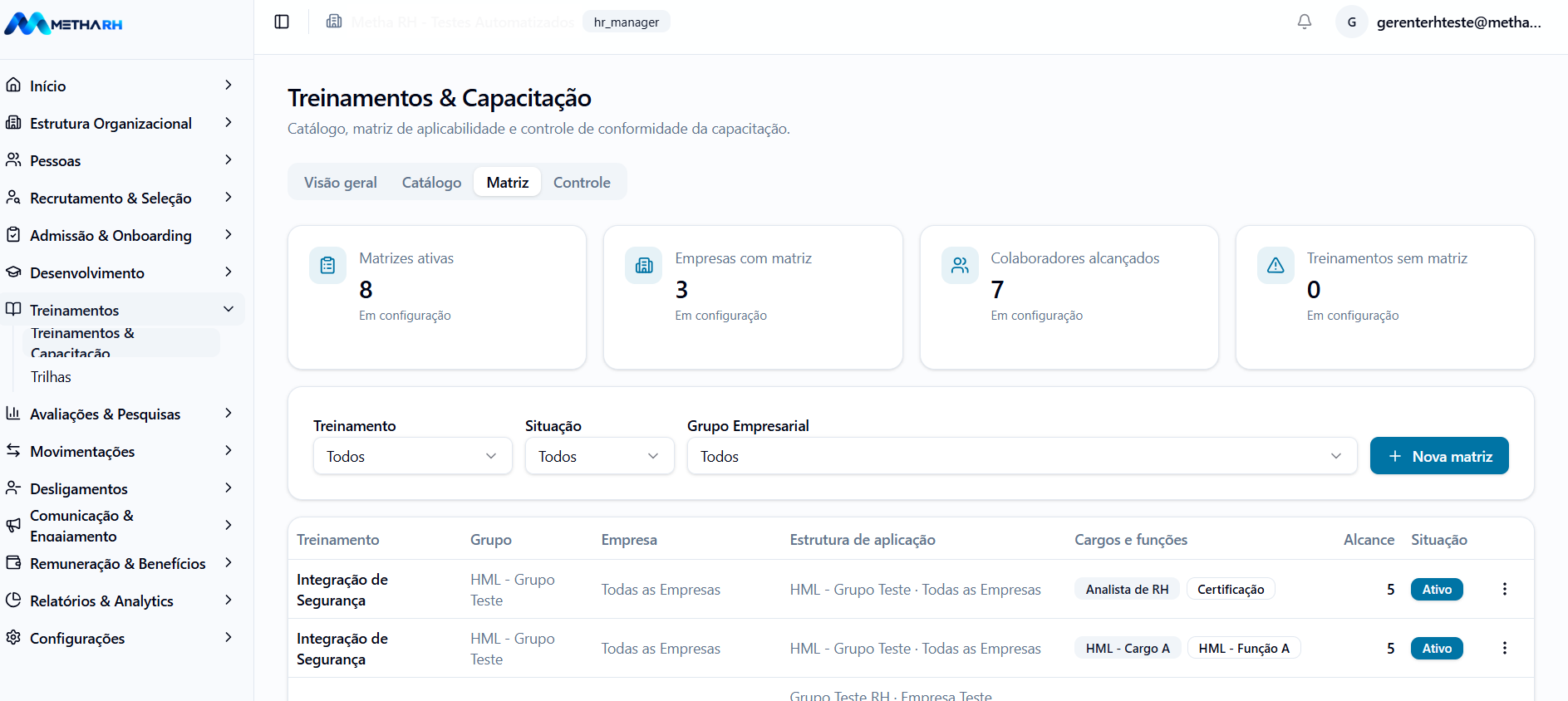Expand Recrutamento & Seleção chevron
Viewport: 1568px width, 701px height.
click(x=229, y=197)
